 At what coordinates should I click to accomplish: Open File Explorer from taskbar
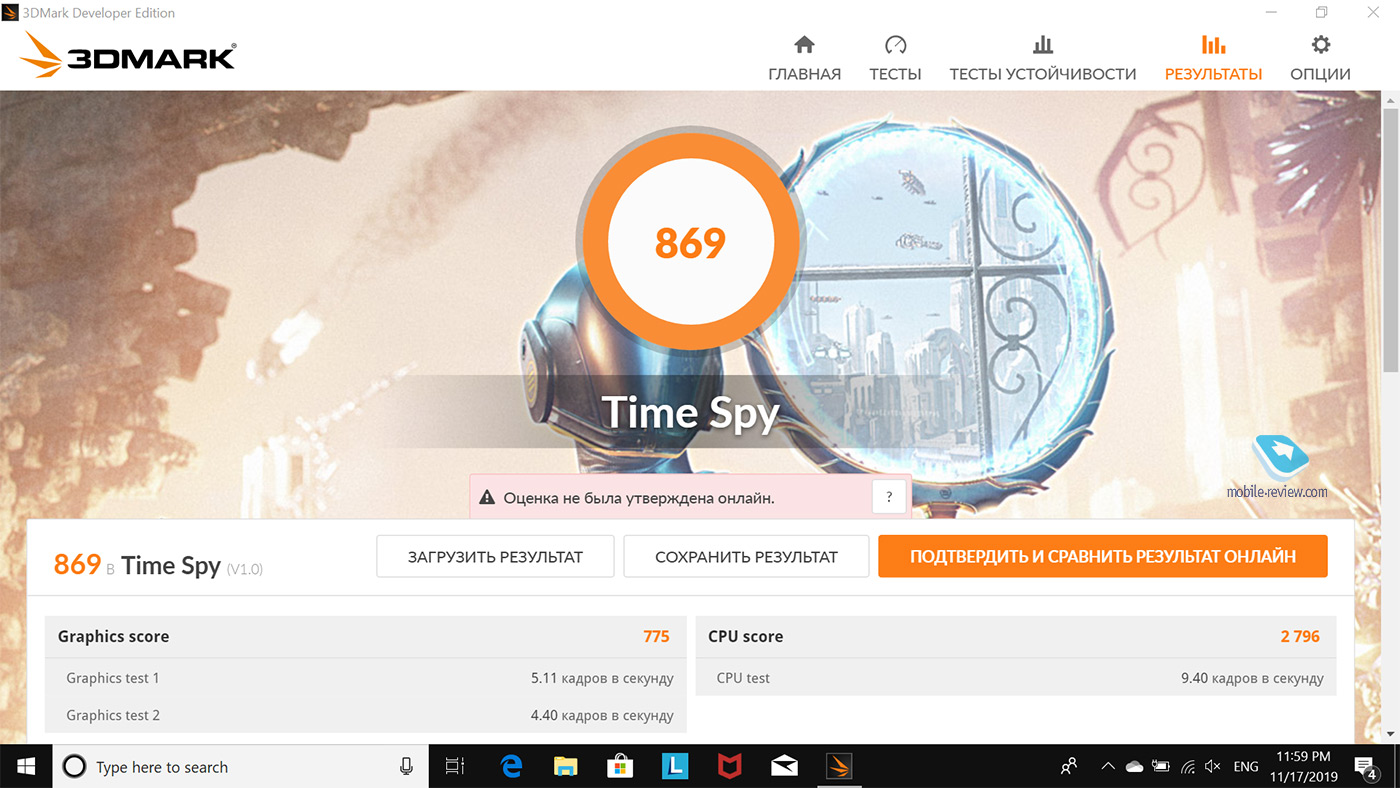click(566, 767)
